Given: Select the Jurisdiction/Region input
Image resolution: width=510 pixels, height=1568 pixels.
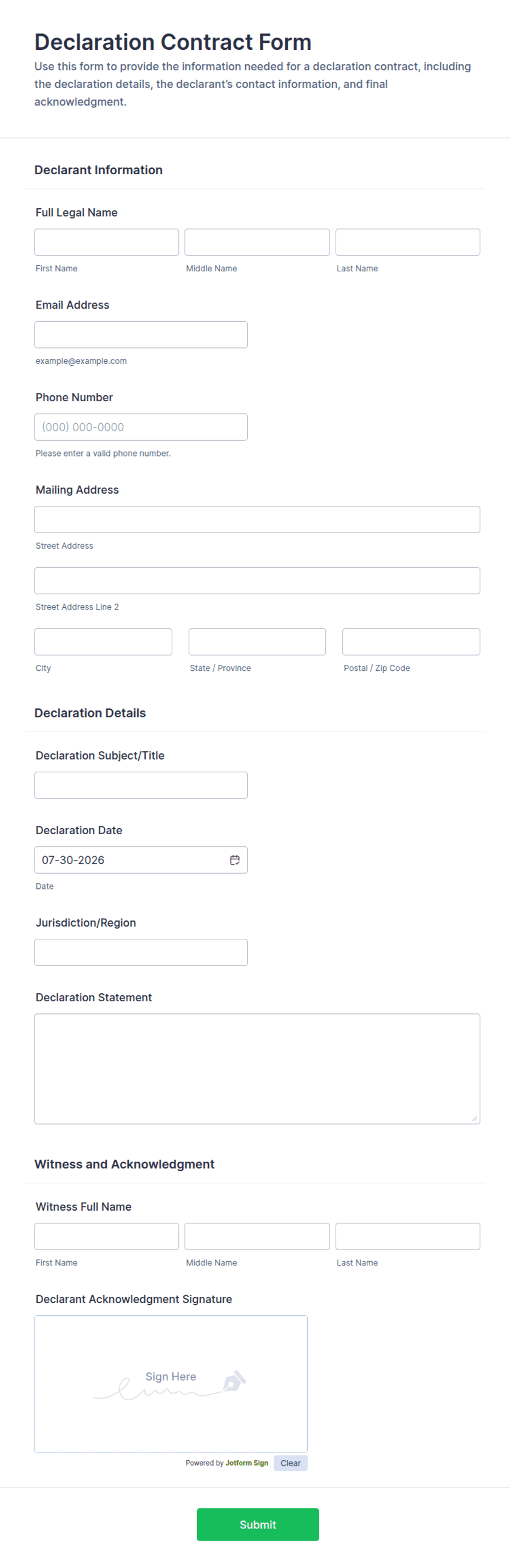Looking at the screenshot, I should point(141,953).
